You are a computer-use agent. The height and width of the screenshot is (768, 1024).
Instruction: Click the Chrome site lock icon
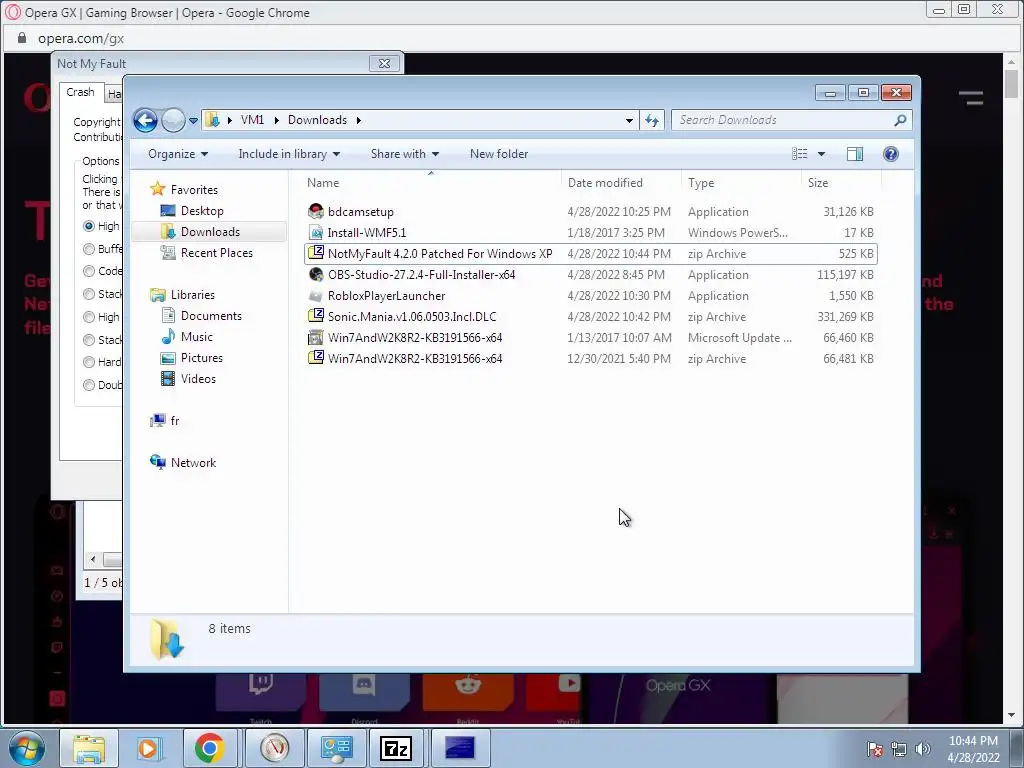click(x=22, y=38)
